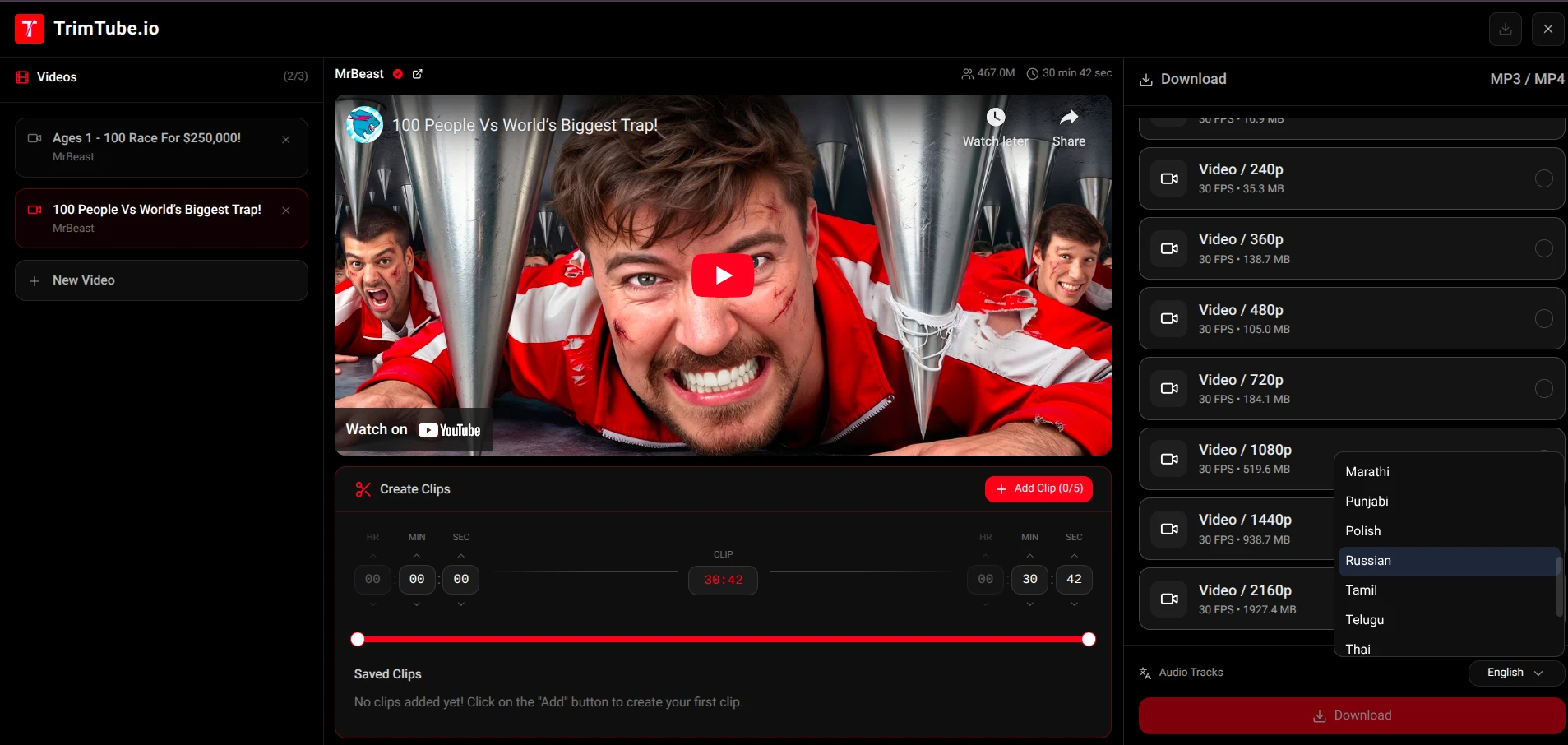The image size is (1568, 745).
Task: Click the New Video button
Action: coord(161,280)
